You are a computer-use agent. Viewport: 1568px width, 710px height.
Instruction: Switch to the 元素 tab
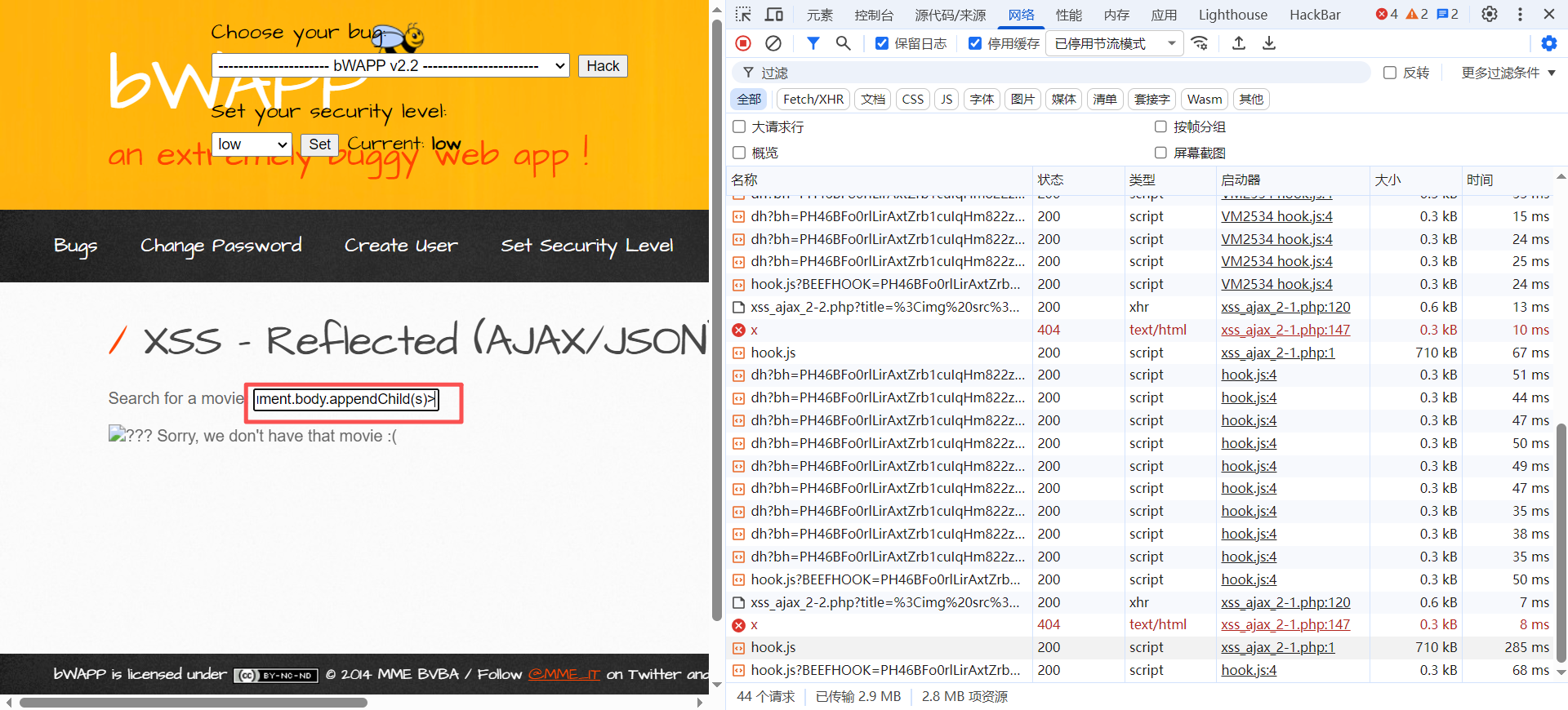coord(820,15)
